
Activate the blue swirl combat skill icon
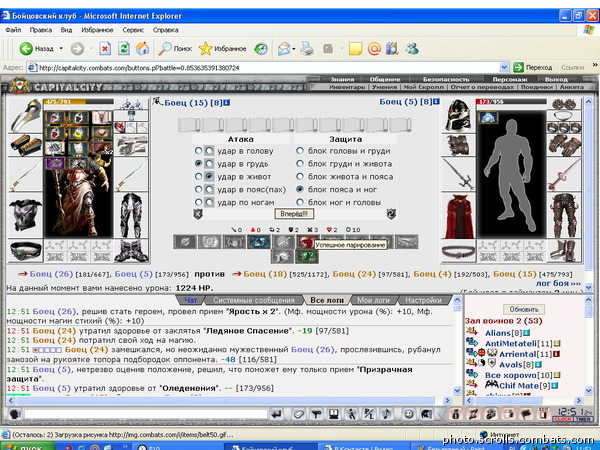(259, 242)
